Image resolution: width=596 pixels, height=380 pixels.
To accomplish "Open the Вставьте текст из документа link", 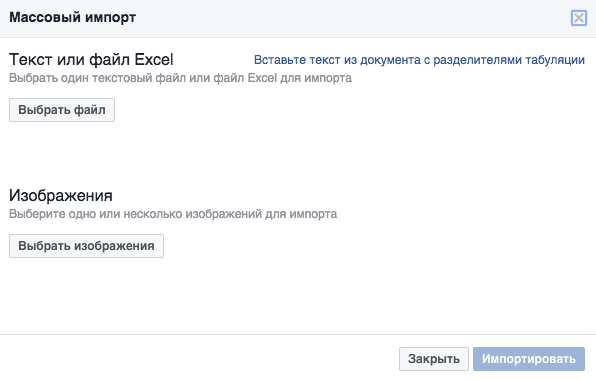I will (x=419, y=60).
